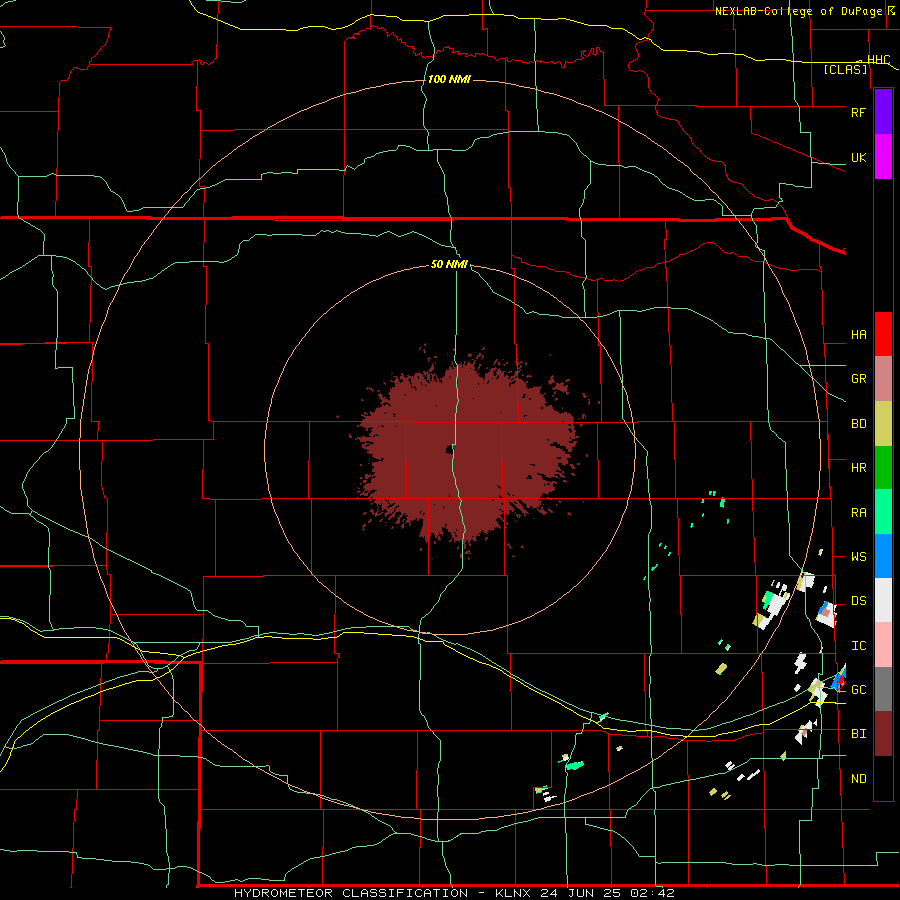The height and width of the screenshot is (900, 900).
Task: Click the '24 JUN 25 02:42' timestamp
Action: pos(607,893)
